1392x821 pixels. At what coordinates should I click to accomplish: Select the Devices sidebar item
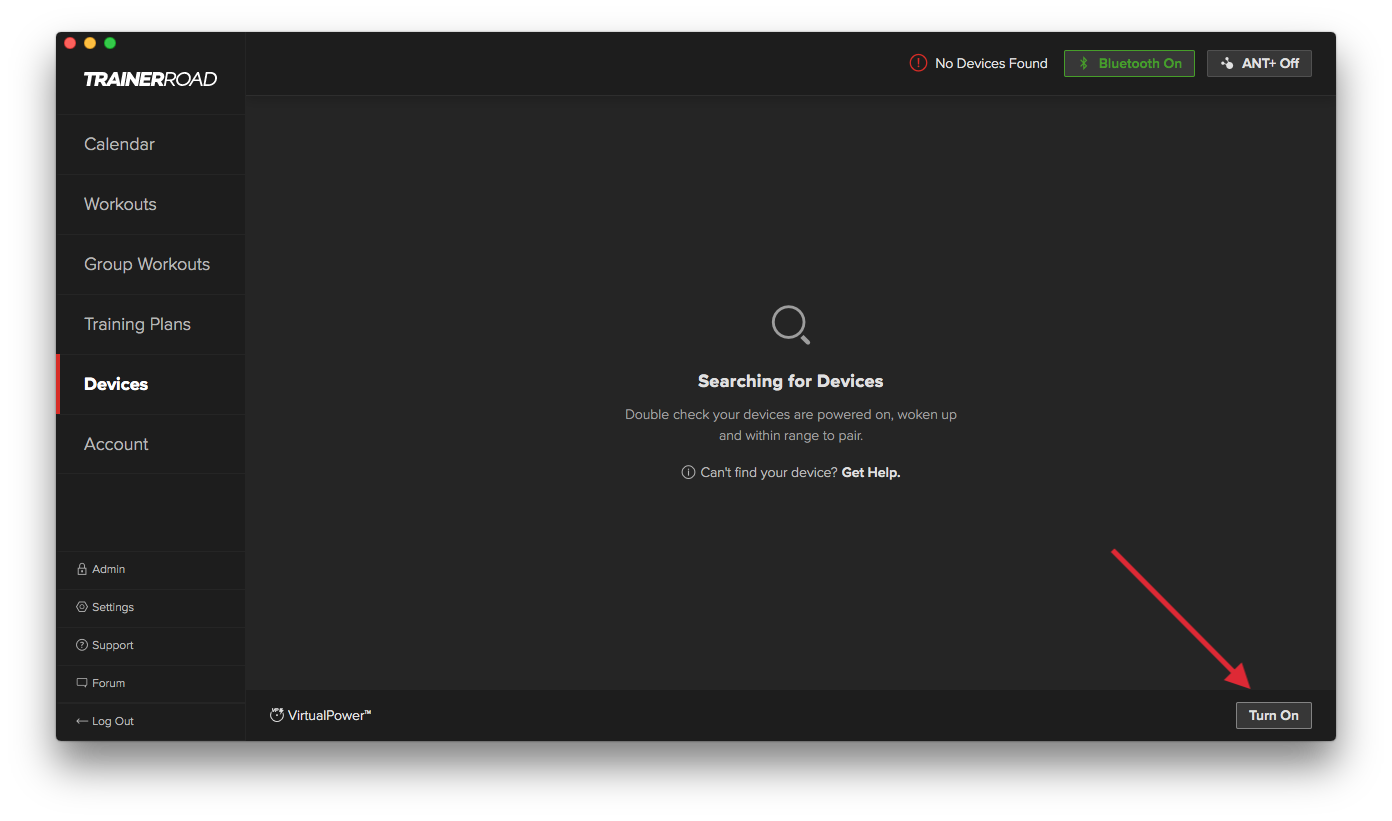pyautogui.click(x=150, y=384)
